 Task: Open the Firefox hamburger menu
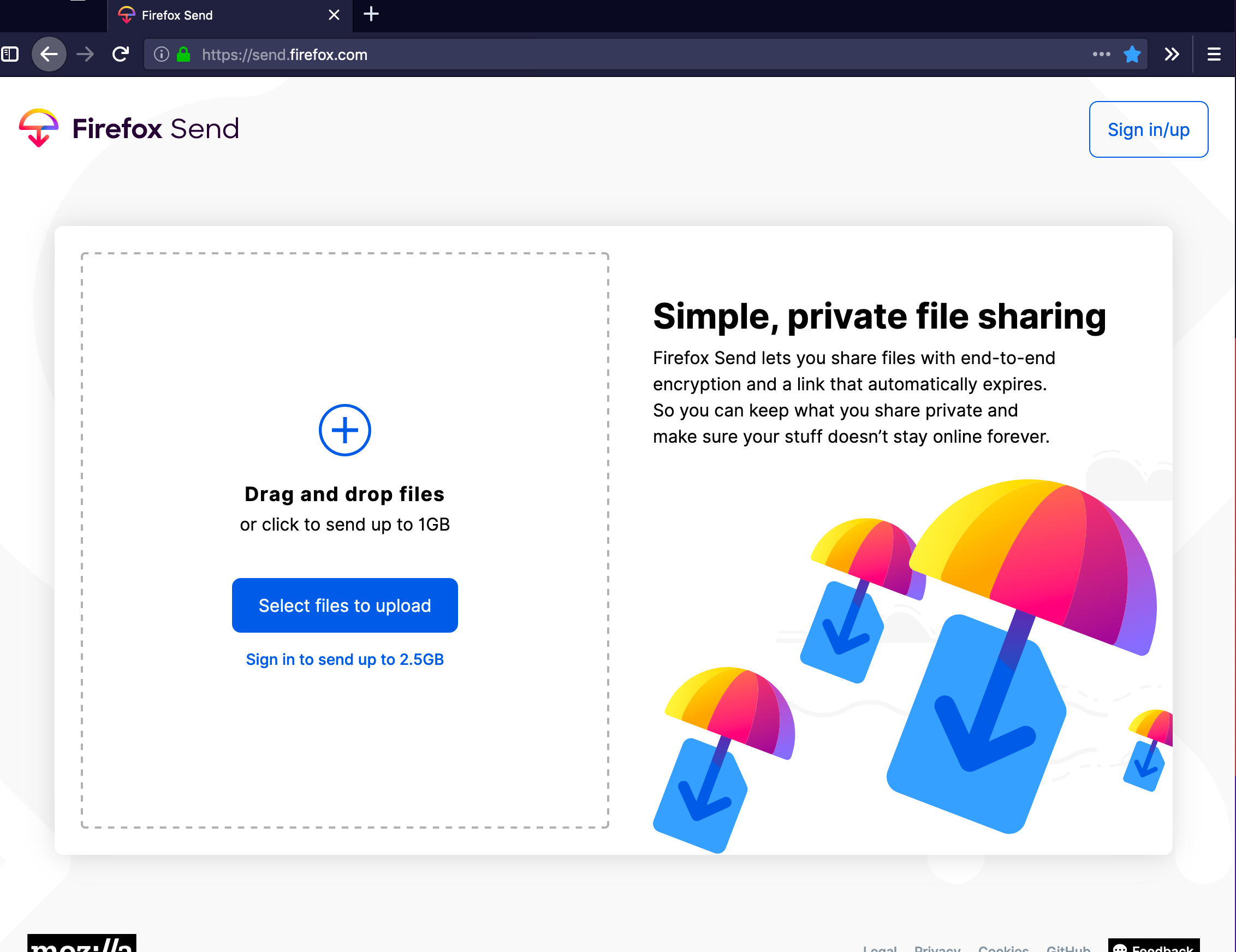tap(1214, 55)
